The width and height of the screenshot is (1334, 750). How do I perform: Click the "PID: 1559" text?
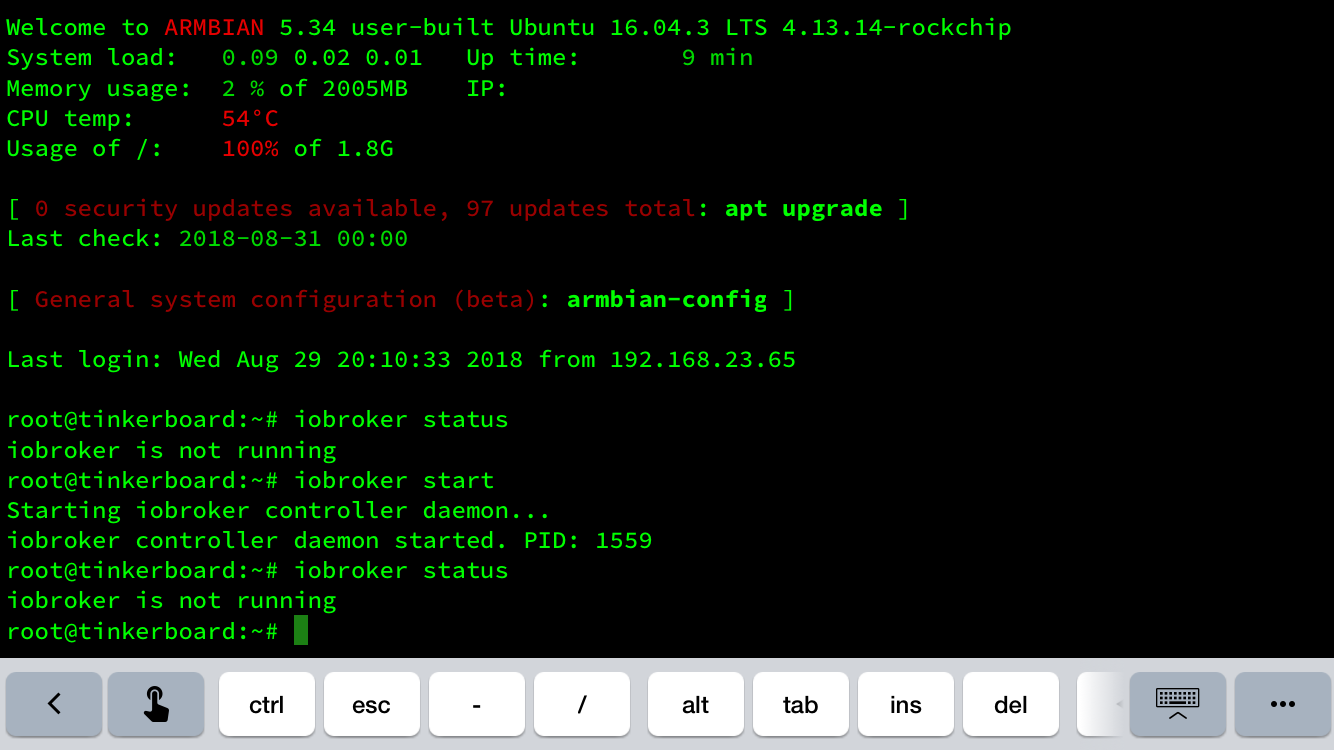click(588, 540)
